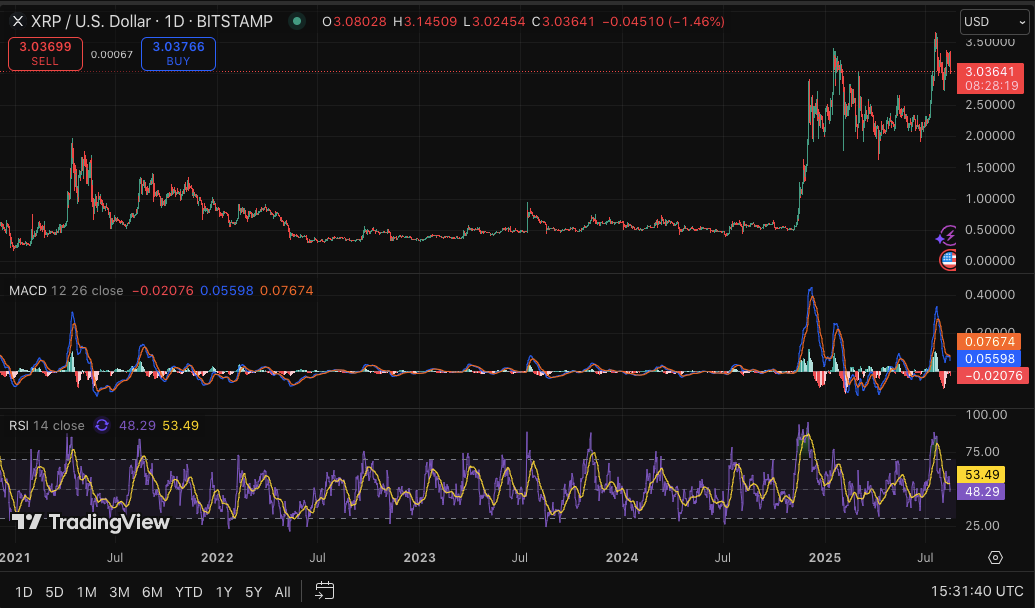Click the green market status dot
This screenshot has width=1035, height=608.
click(x=296, y=21)
